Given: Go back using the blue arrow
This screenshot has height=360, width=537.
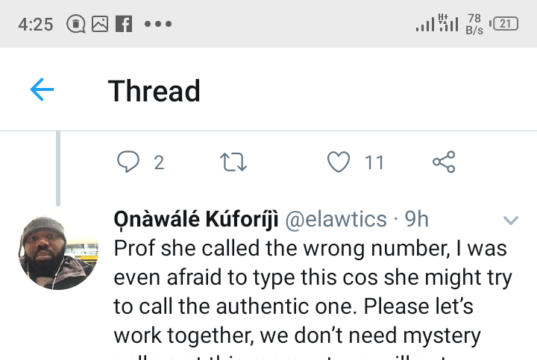Looking at the screenshot, I should 42,90.
